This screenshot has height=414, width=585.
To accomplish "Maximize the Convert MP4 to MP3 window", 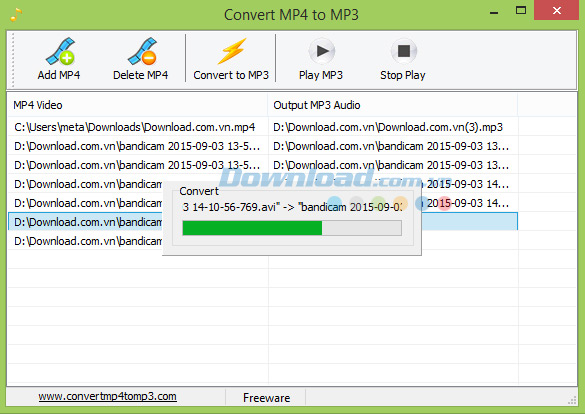I will 521,10.
